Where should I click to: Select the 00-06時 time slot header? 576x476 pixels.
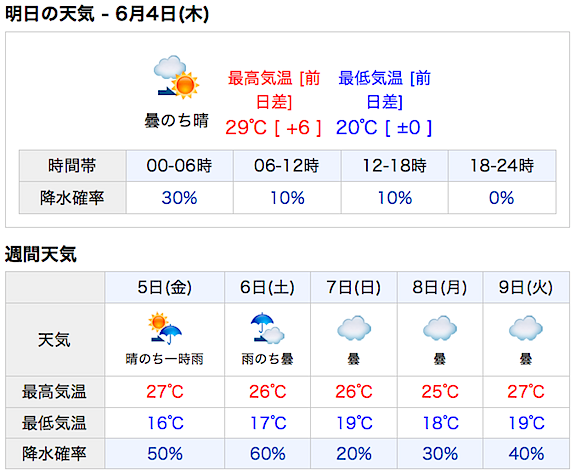click(180, 166)
